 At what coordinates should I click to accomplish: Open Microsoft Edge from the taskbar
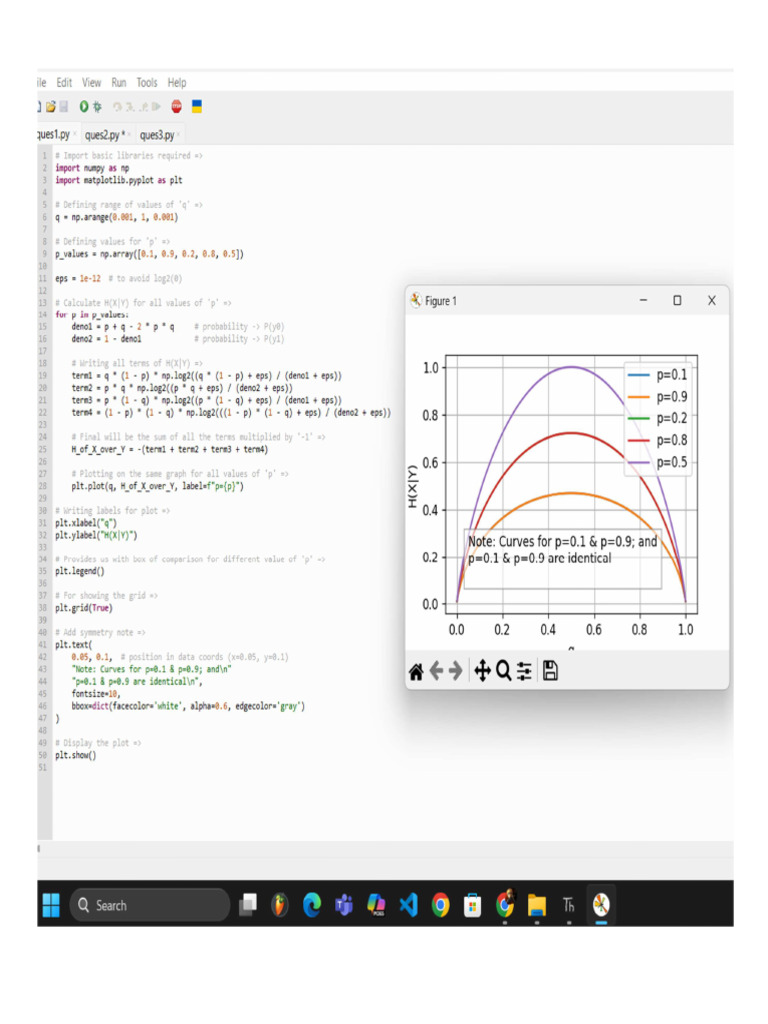click(x=312, y=905)
